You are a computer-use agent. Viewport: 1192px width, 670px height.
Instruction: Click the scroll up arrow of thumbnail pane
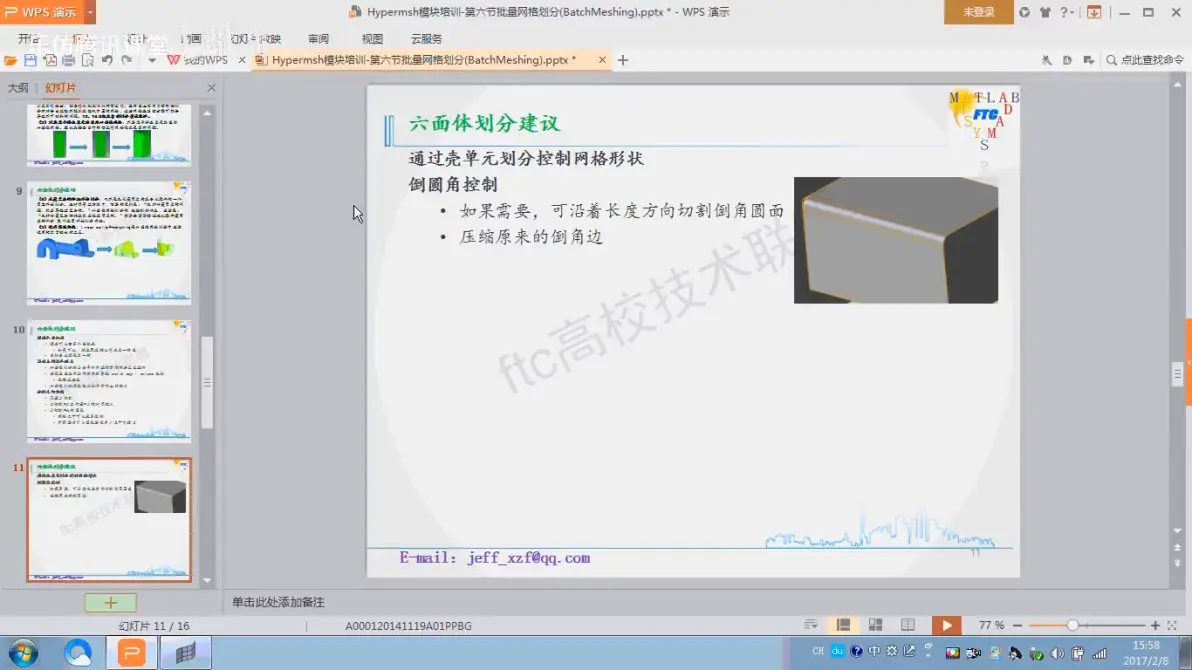coord(207,113)
